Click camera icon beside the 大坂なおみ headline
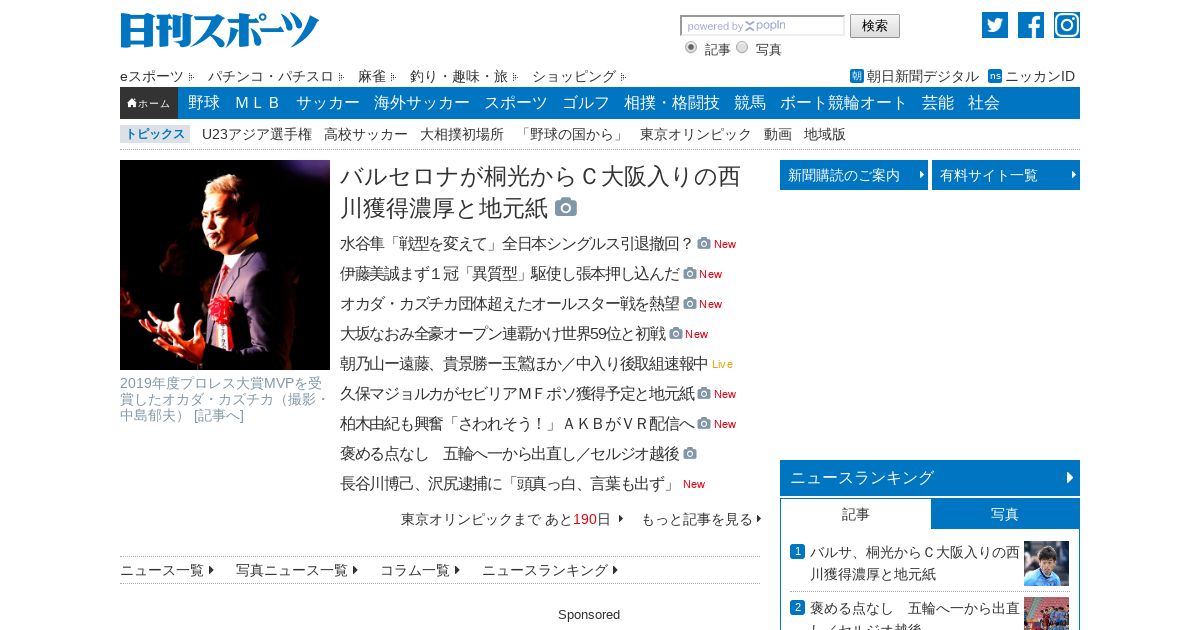 [676, 333]
